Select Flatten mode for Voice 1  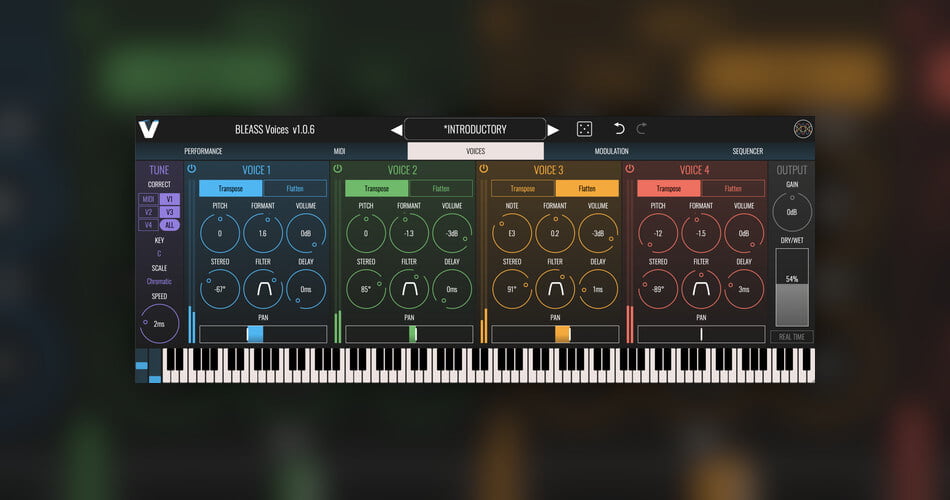295,188
